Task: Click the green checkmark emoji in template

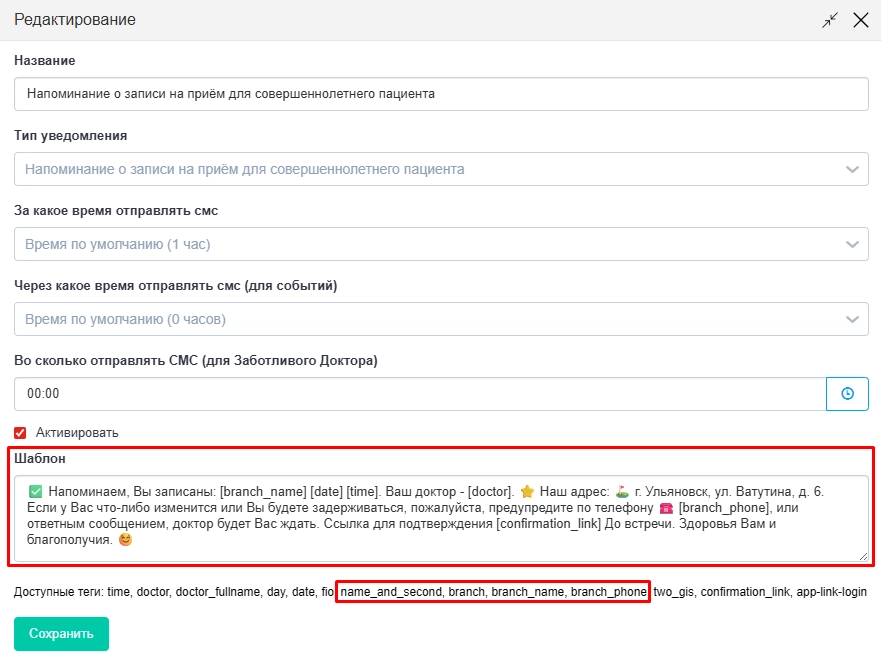Action: (35, 492)
